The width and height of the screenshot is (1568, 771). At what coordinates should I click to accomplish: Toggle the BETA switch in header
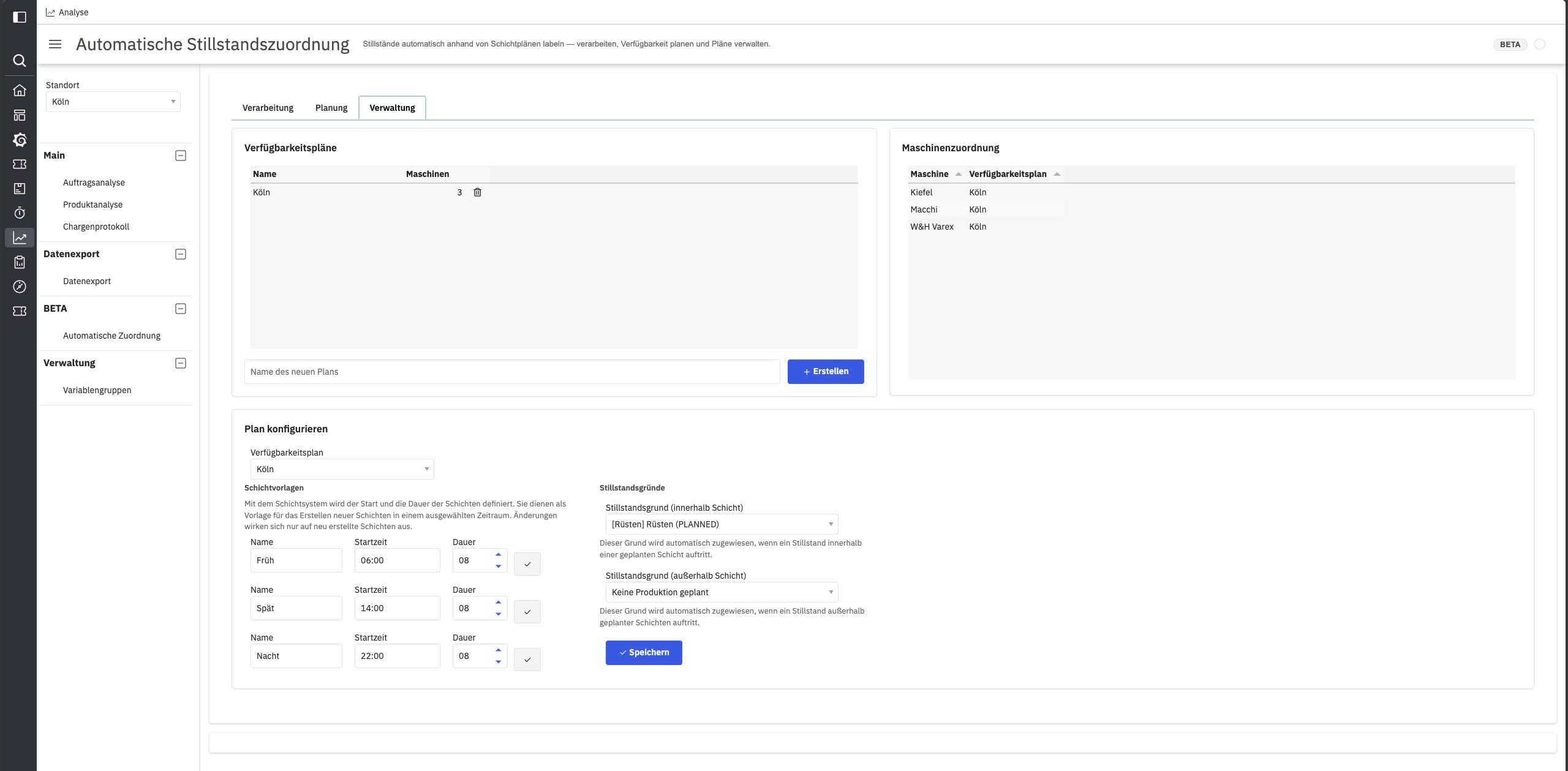pos(1540,44)
